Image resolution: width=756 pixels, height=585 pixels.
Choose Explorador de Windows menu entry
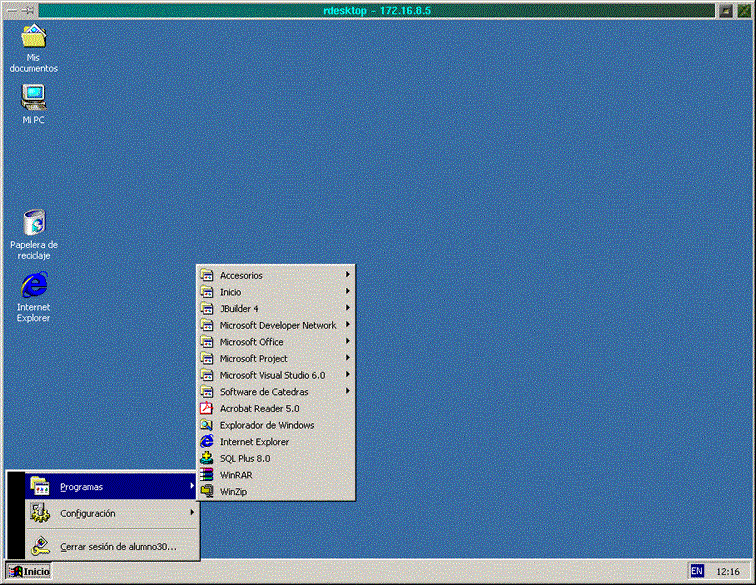(x=276, y=425)
